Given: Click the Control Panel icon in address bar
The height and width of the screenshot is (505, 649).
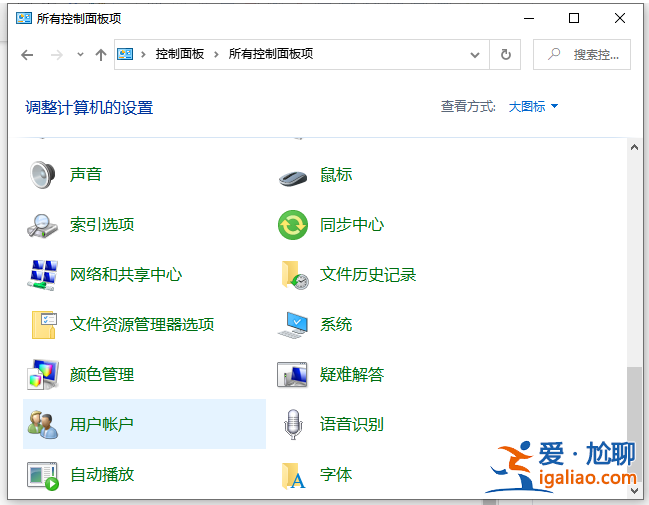Looking at the screenshot, I should 125,54.
